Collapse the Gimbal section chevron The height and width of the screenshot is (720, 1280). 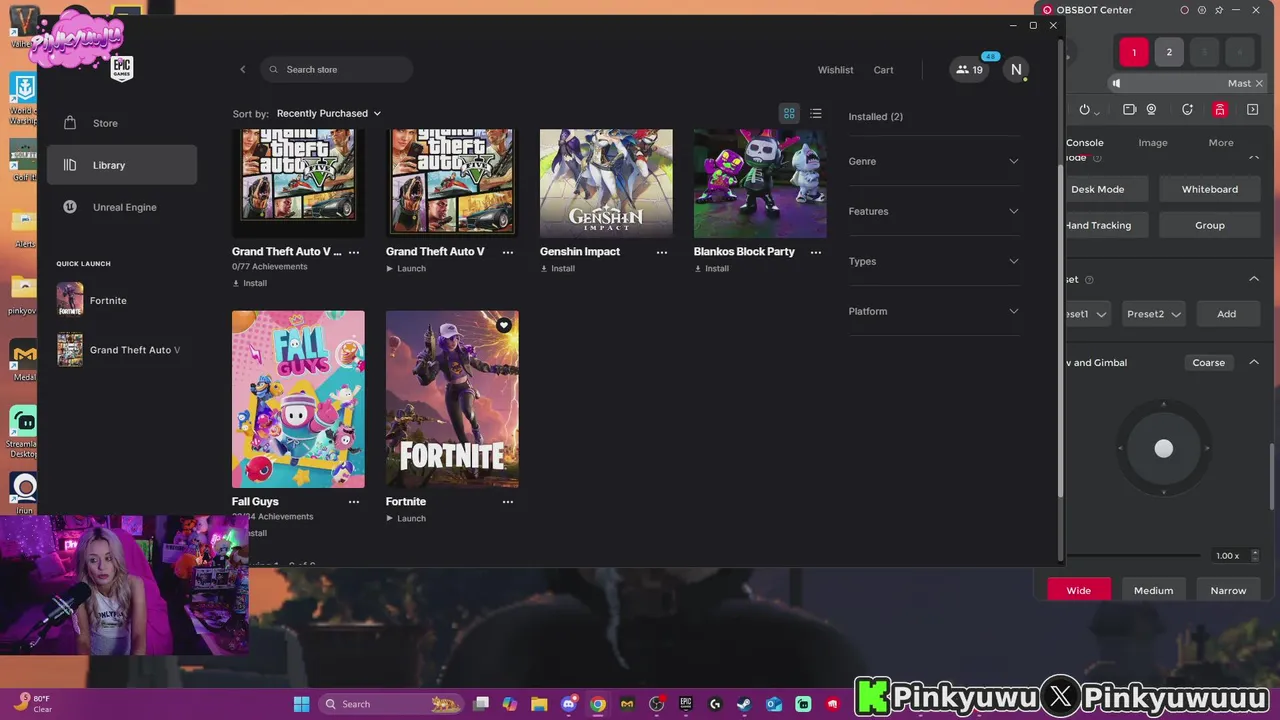(x=1254, y=362)
